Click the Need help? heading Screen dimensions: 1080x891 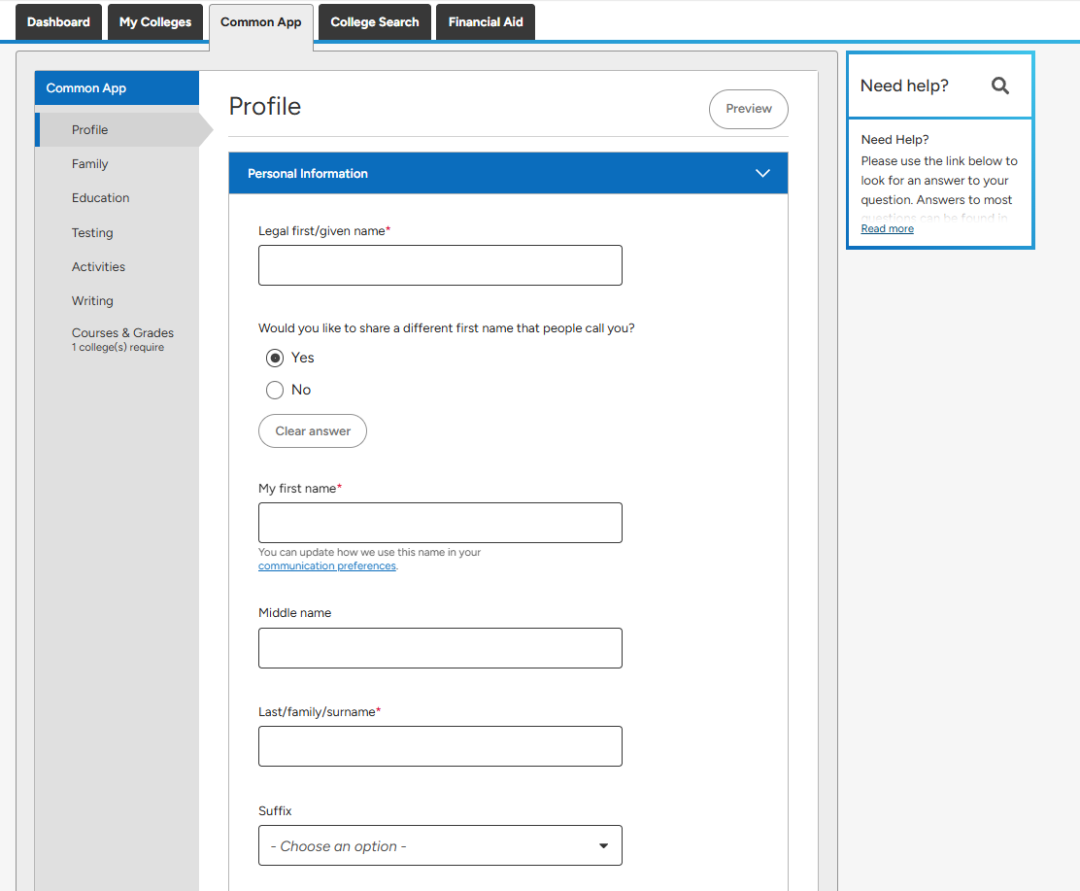pos(904,85)
